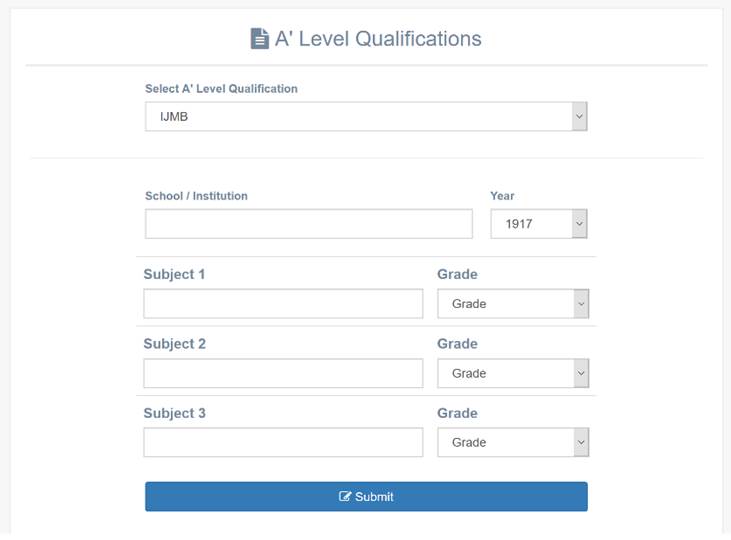
Task: Click into the Subject 1 text field
Action: pyautogui.click(x=283, y=304)
